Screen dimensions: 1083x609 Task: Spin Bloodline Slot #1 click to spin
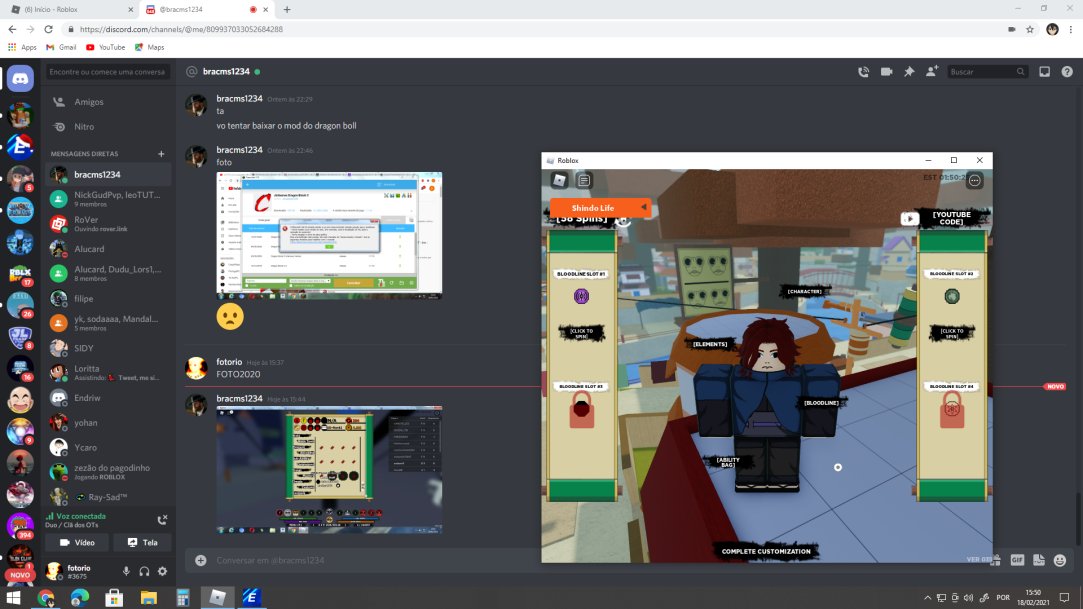[x=581, y=334]
